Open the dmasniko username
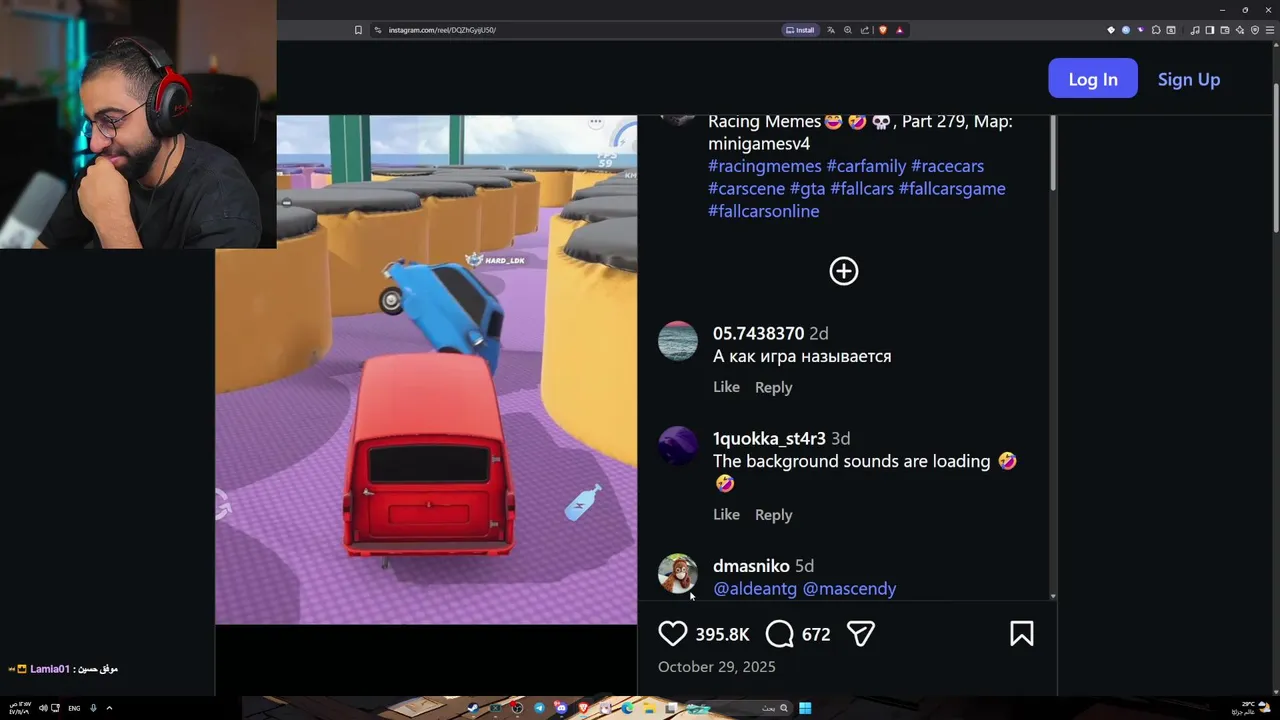The height and width of the screenshot is (720, 1280). (751, 566)
